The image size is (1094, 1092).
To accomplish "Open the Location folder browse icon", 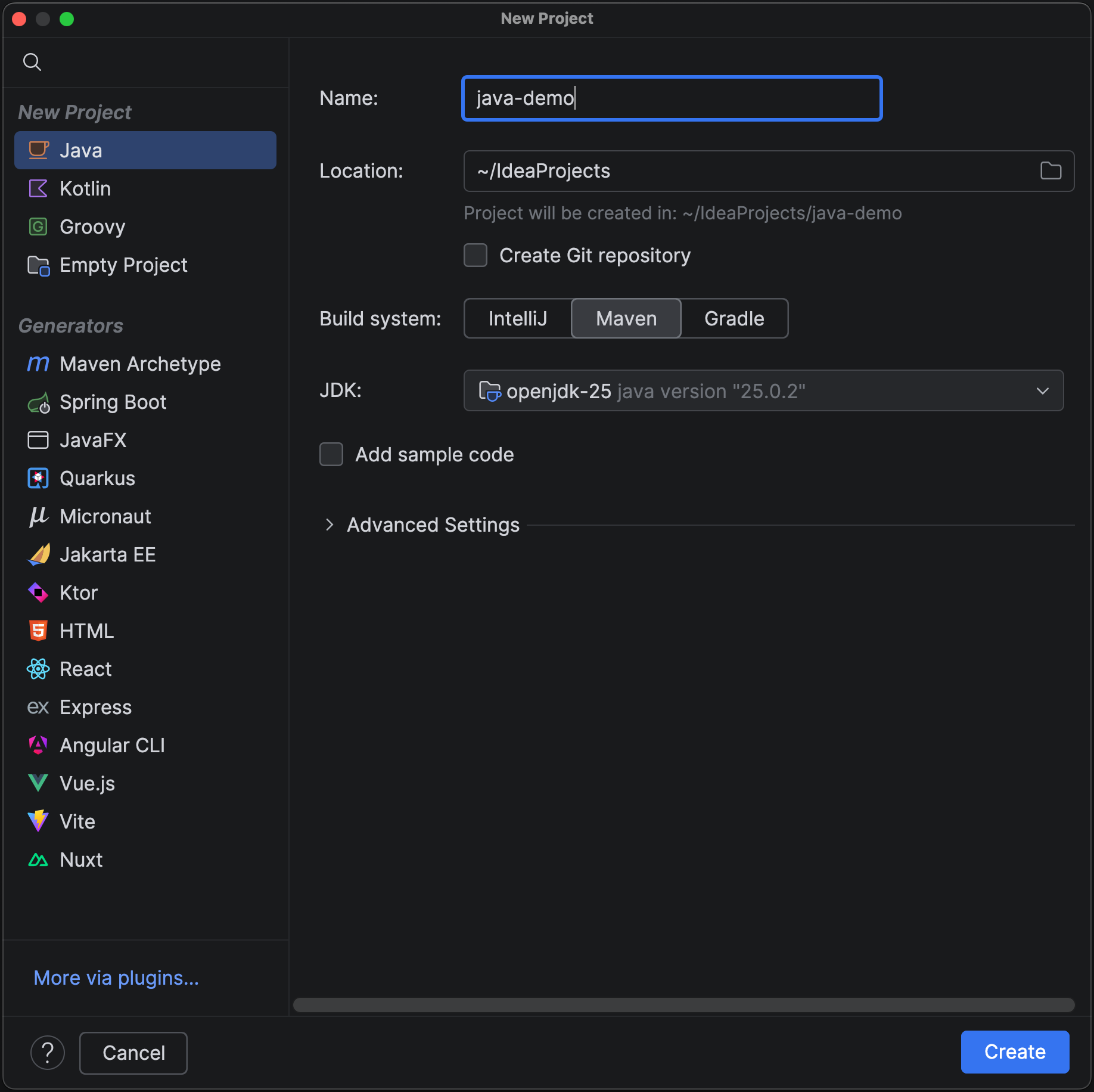I will click(1051, 171).
